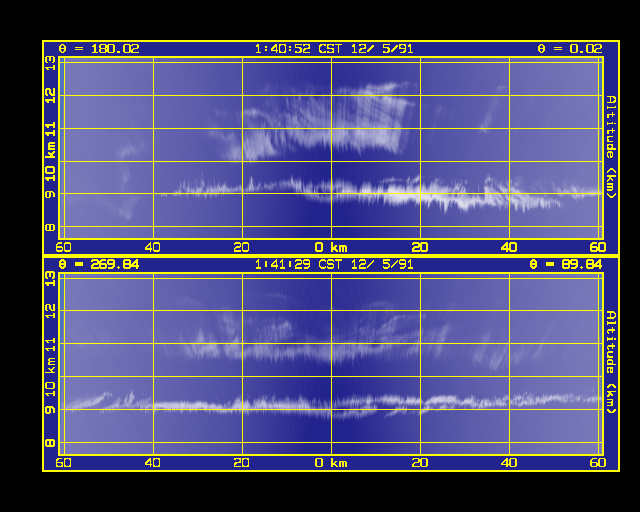Image resolution: width=640 pixels, height=512 pixels.
Task: Click the bottom panel's Altitude (km) label
Action: [x=611, y=363]
